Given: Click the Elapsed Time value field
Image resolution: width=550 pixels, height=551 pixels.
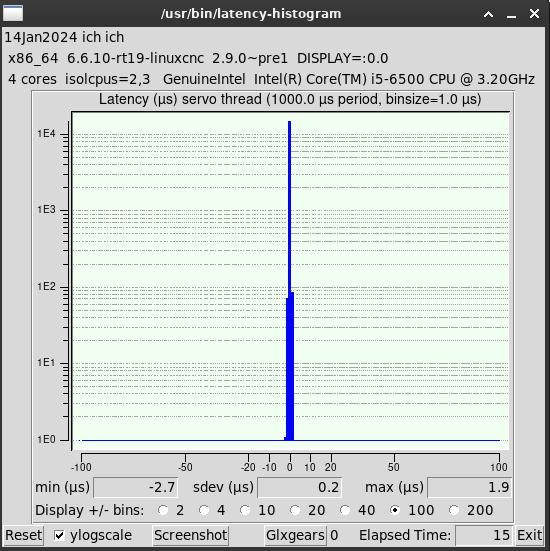Looking at the screenshot, I should point(484,536).
